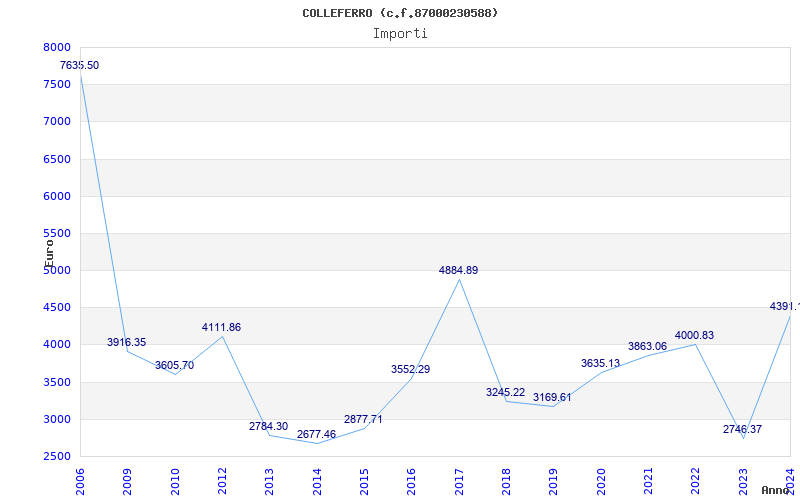Click the Euro axis label
This screenshot has width=800, height=500.
tap(49, 253)
